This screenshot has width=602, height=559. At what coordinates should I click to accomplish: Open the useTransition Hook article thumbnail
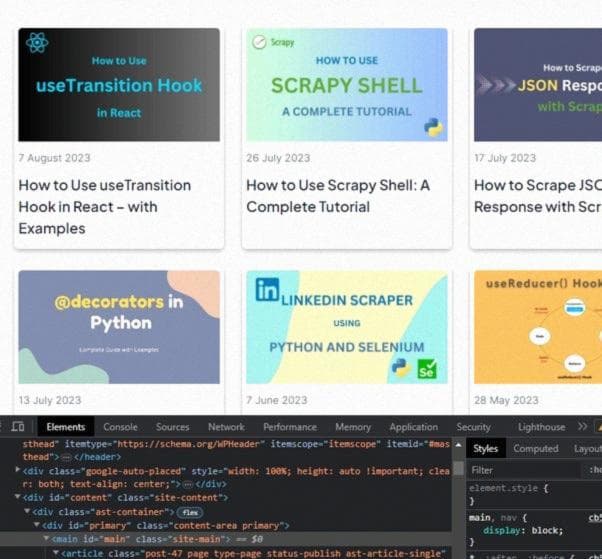[x=119, y=85]
